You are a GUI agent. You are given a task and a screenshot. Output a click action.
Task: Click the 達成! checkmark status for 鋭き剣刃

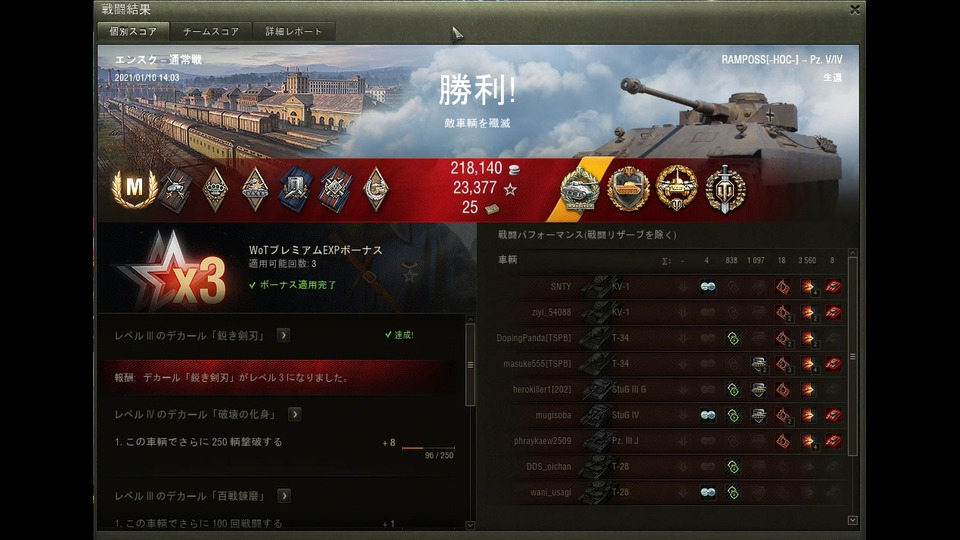(x=399, y=335)
